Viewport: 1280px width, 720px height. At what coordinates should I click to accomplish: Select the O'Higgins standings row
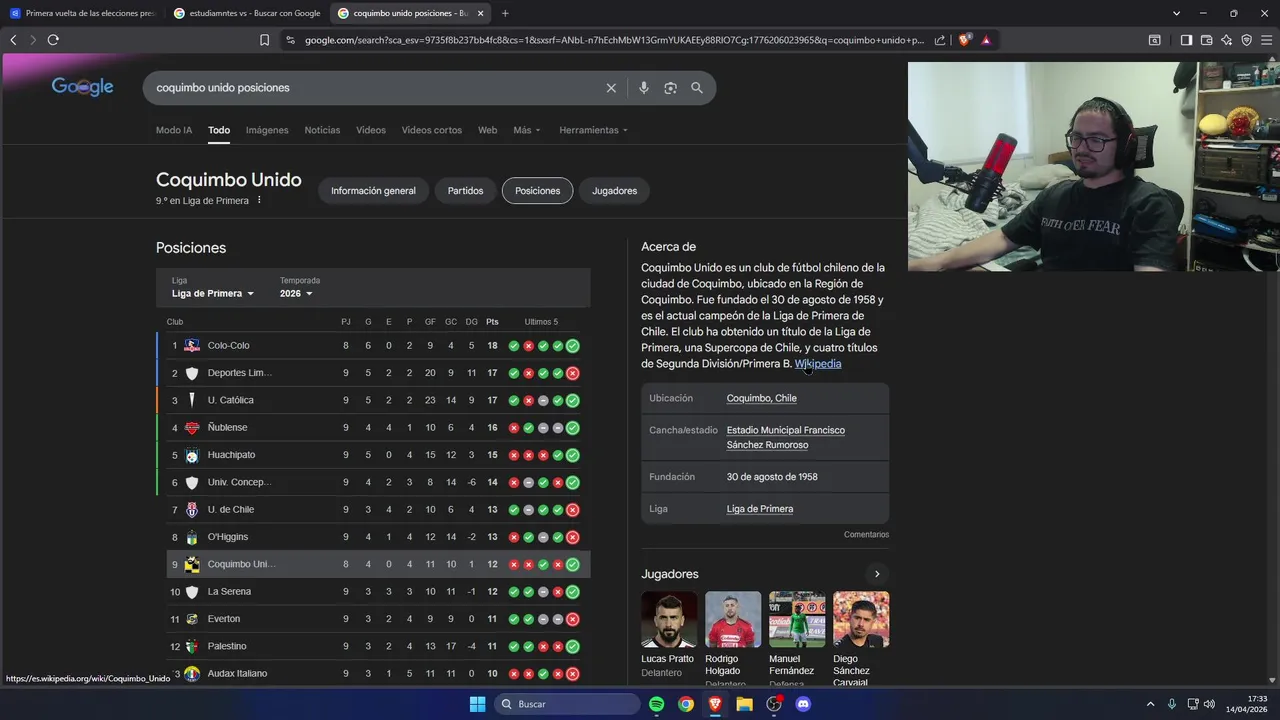click(373, 537)
